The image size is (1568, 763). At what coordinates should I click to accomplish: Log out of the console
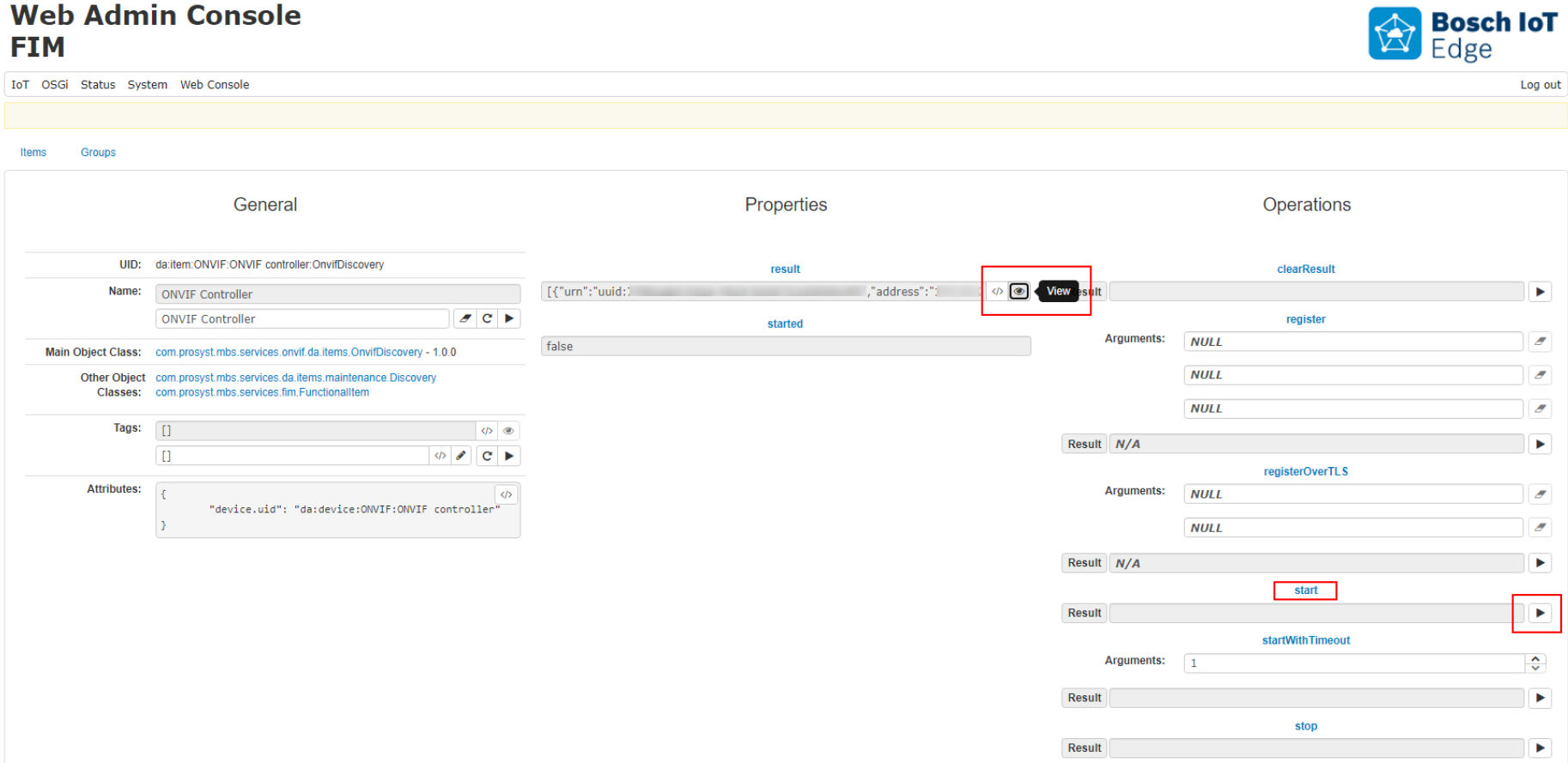pyautogui.click(x=1541, y=84)
